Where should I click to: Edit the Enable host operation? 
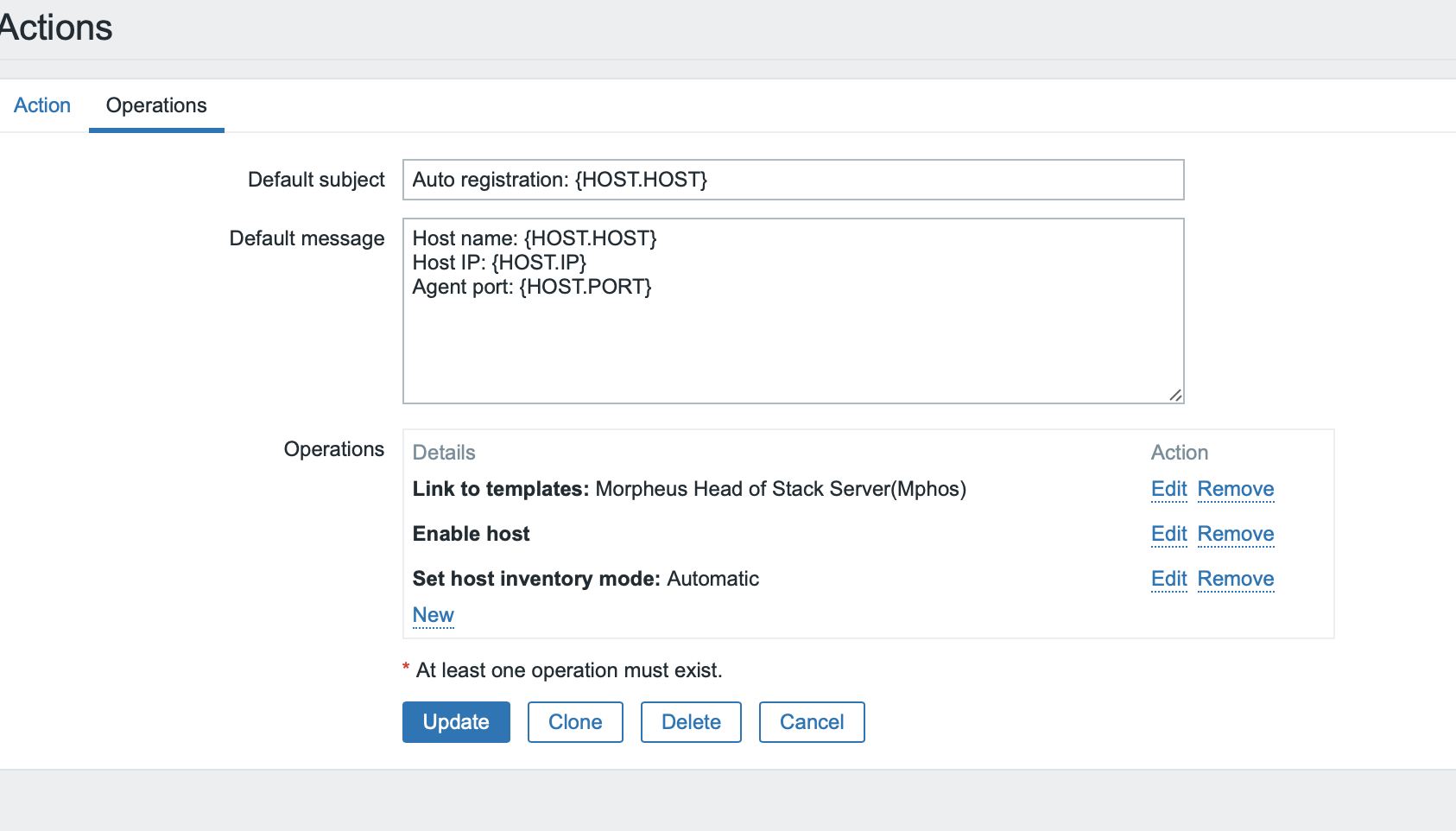pos(1168,534)
